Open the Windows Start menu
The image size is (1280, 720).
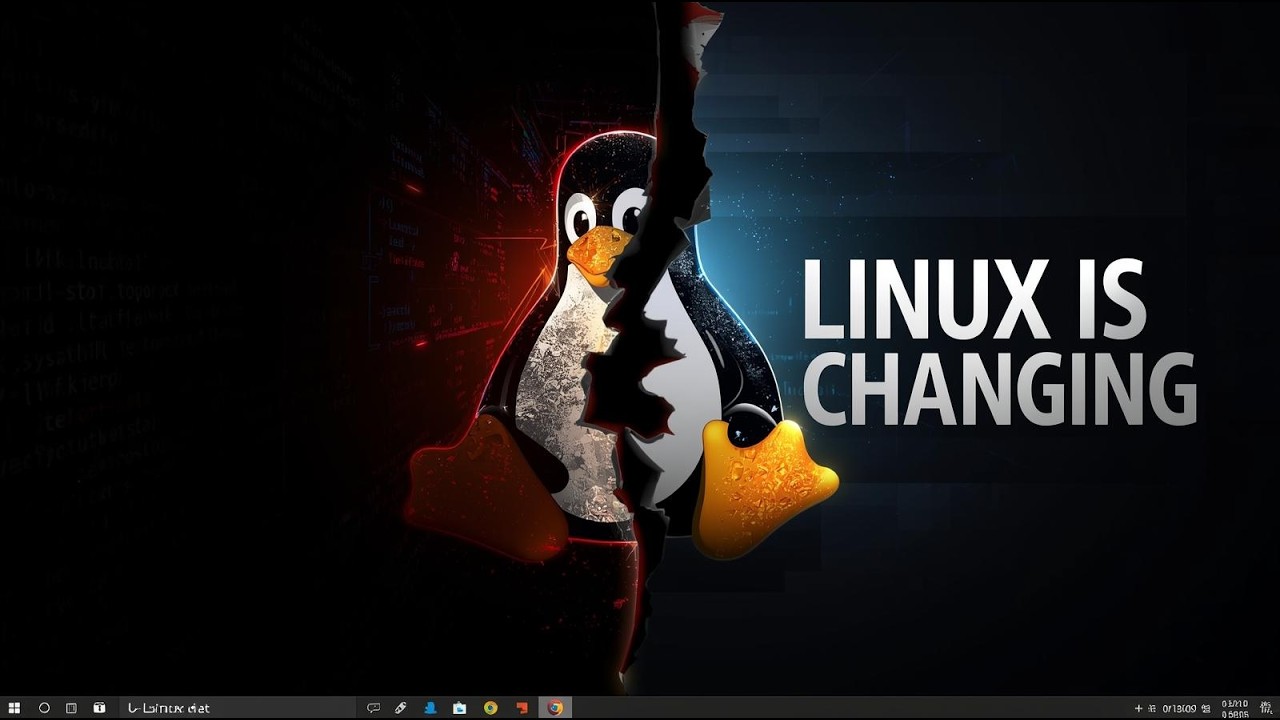pyautogui.click(x=14, y=708)
